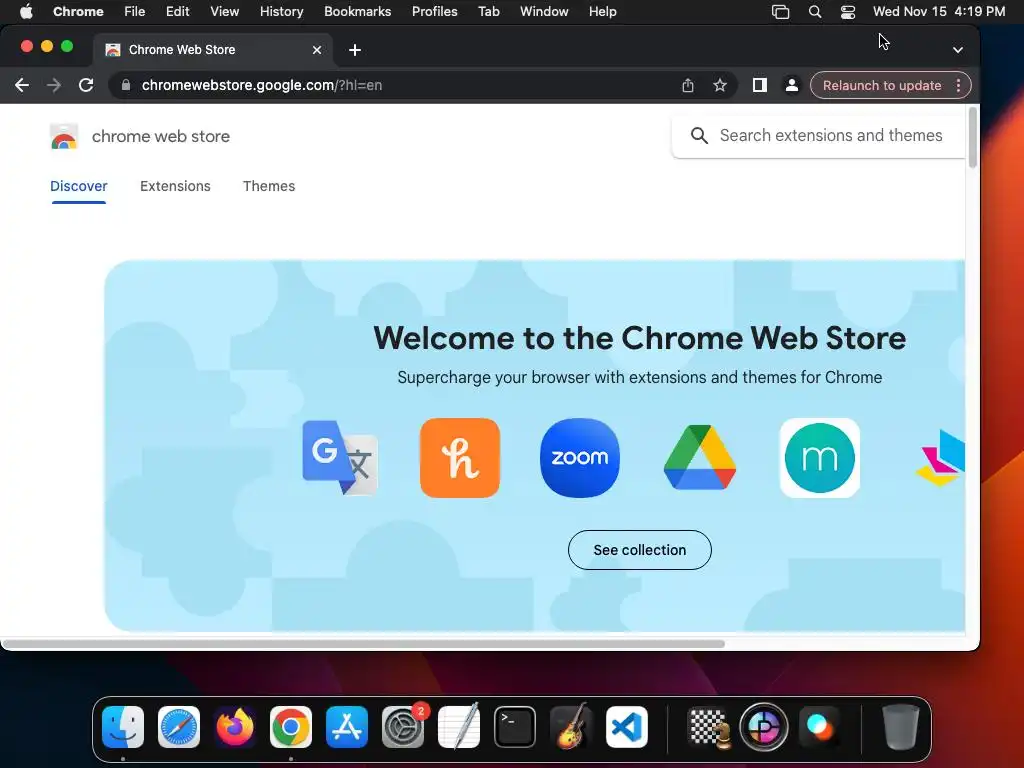
Task: Open the Google Translate extension icon
Action: (x=340, y=458)
